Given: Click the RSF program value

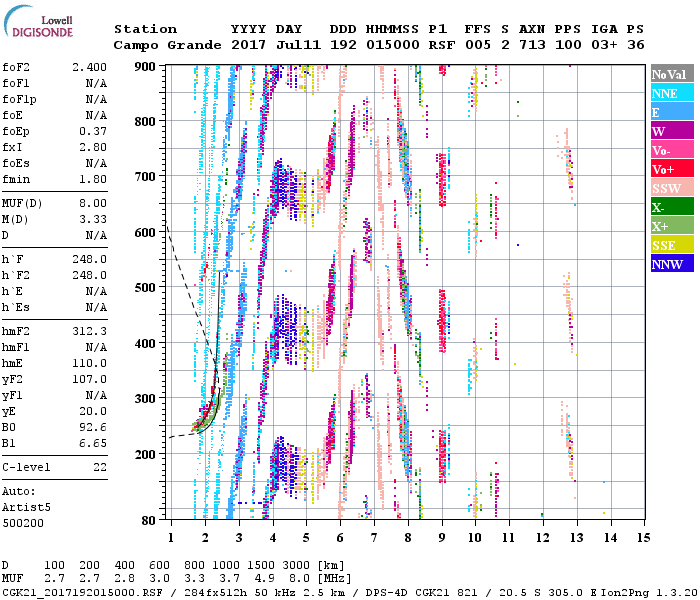Looking at the screenshot, I should coord(442,45).
